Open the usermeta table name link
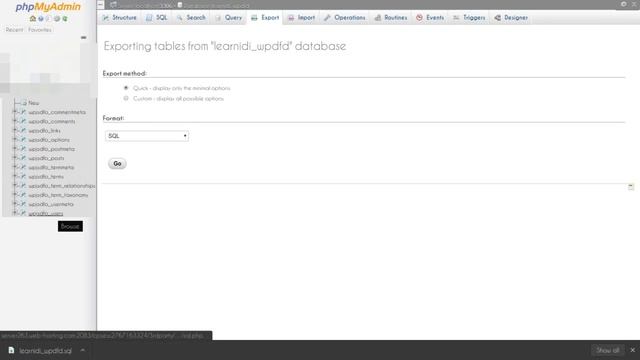The image size is (640, 360). pos(51,204)
